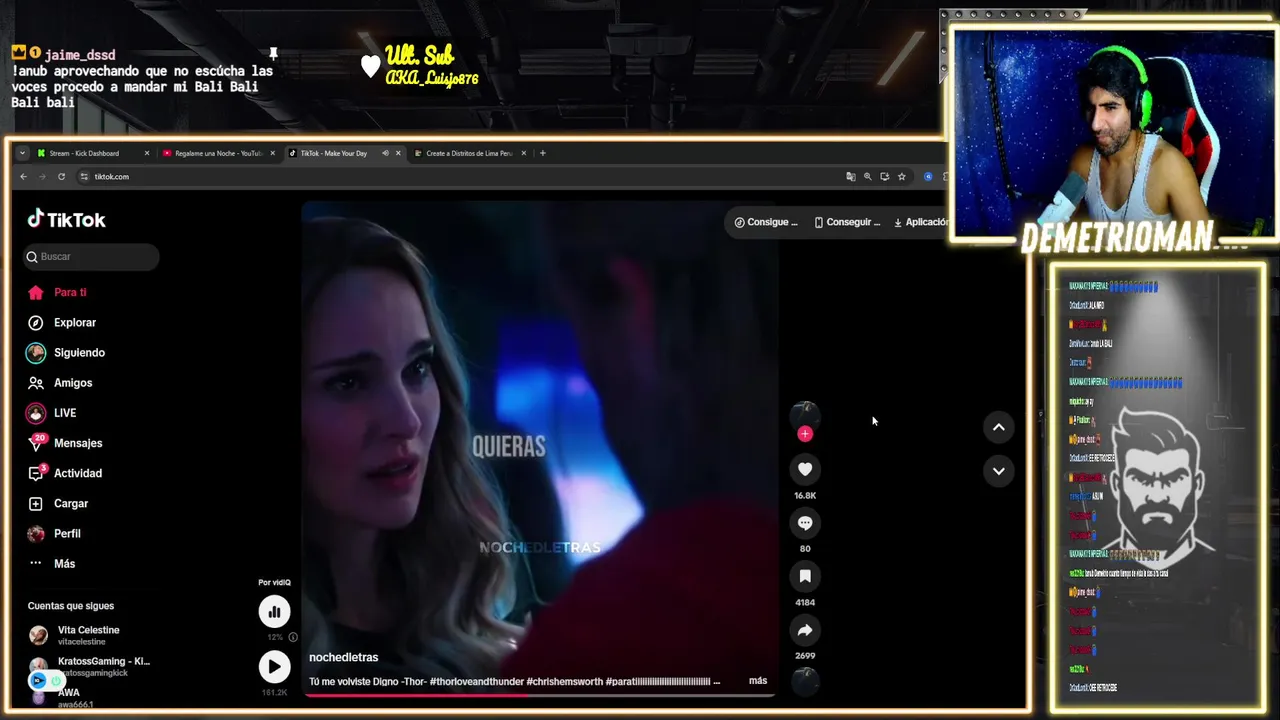
Task: Click the #thorloveandthunder hashtag
Action: tap(475, 682)
